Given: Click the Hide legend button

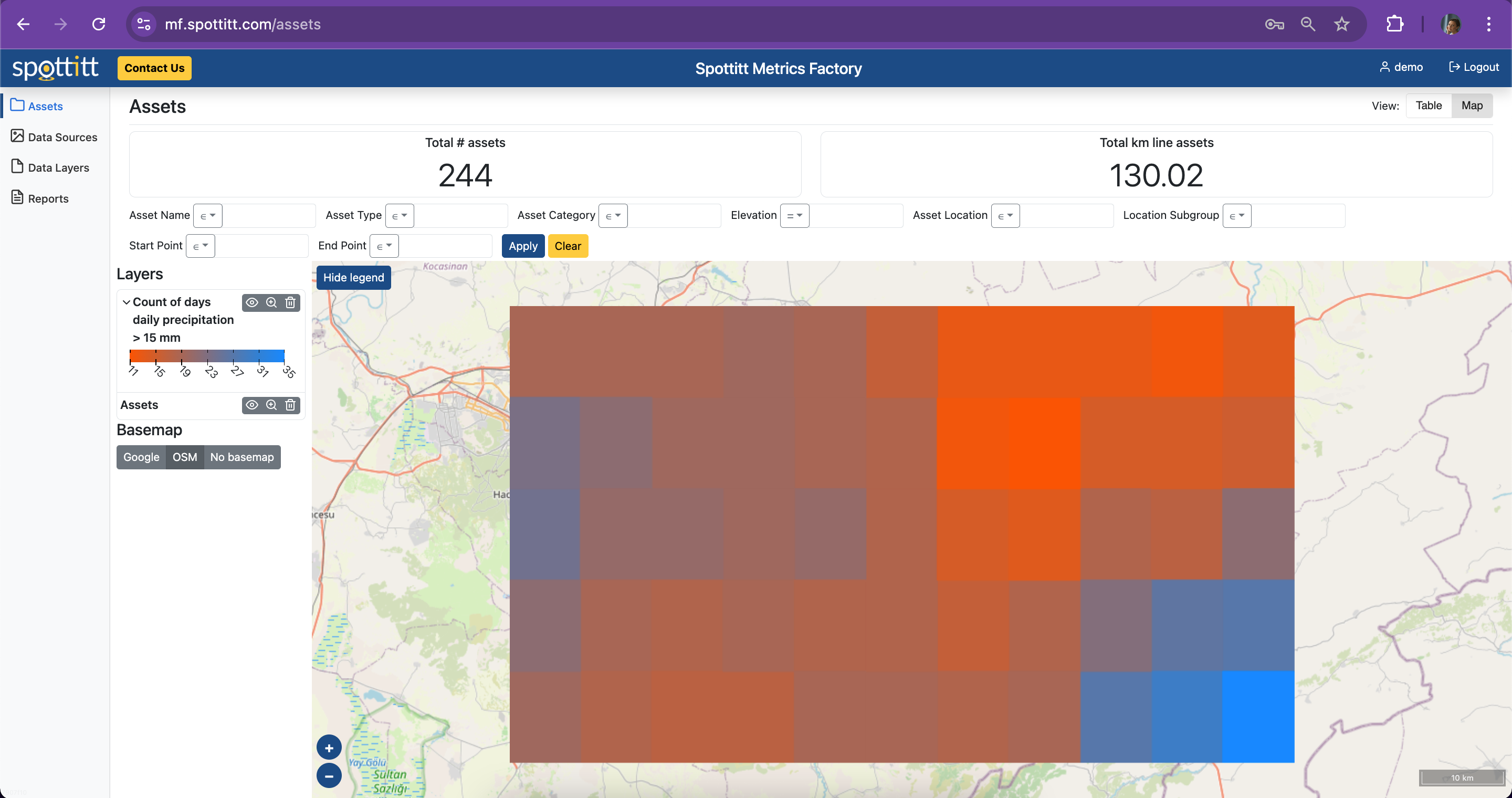Looking at the screenshot, I should click(353, 278).
